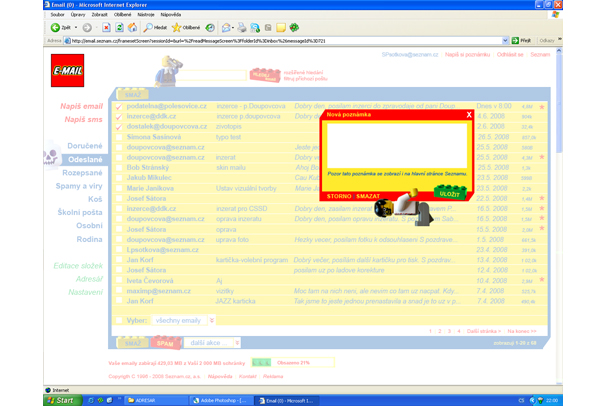Open the address bar URL dropdown arrow
Screen dimensions: 606x406
pos(505,41)
